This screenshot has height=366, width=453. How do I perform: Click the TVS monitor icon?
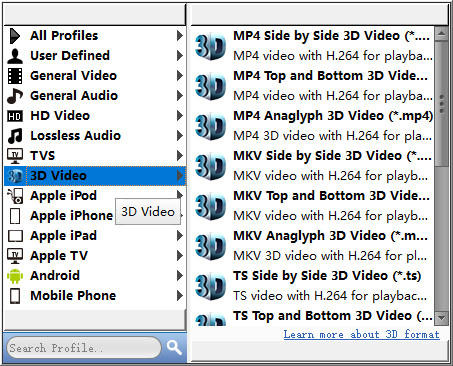click(15, 156)
